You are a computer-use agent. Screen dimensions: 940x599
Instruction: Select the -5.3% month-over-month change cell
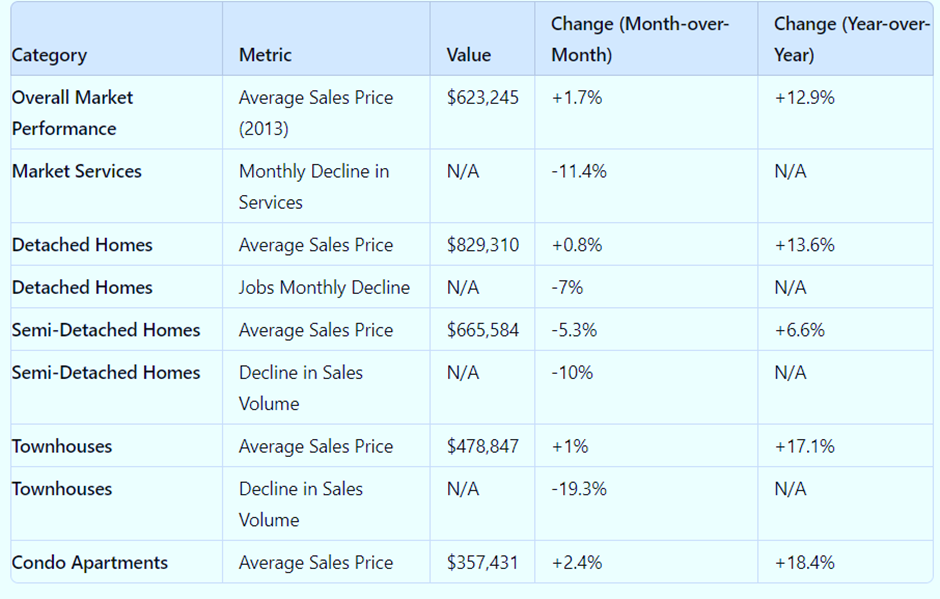pyautogui.click(x=575, y=330)
